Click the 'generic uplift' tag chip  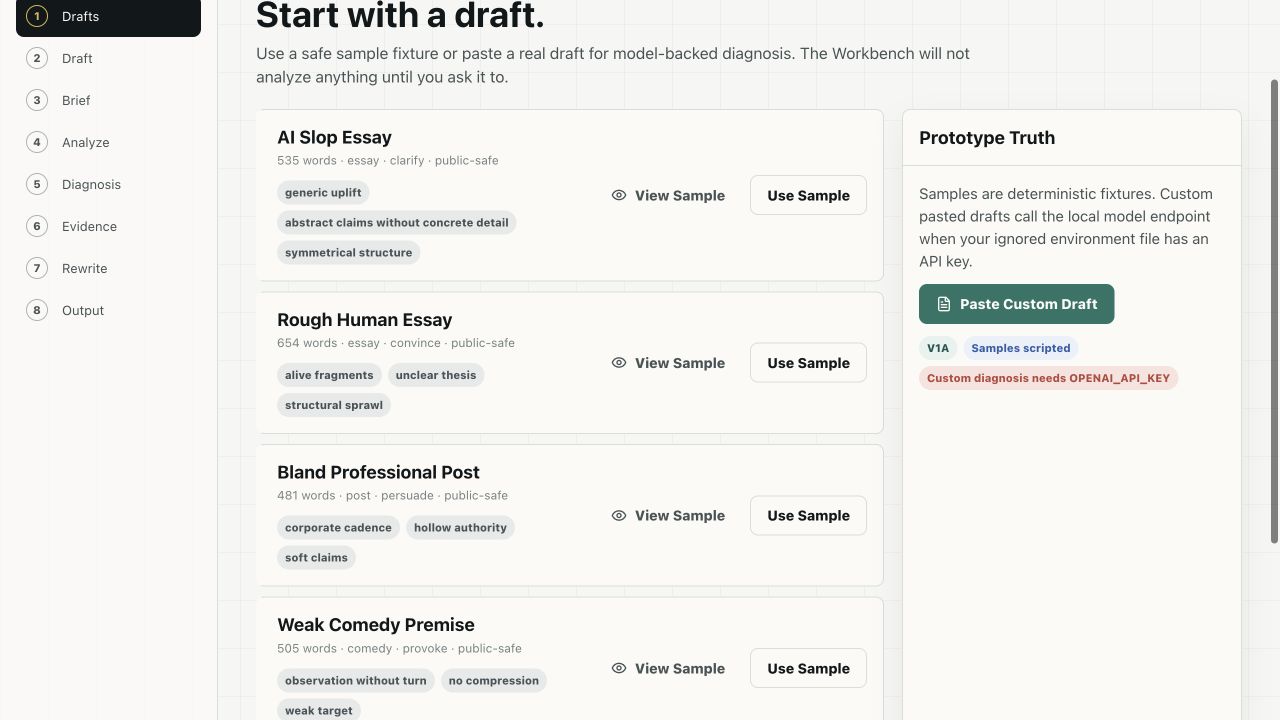point(323,193)
